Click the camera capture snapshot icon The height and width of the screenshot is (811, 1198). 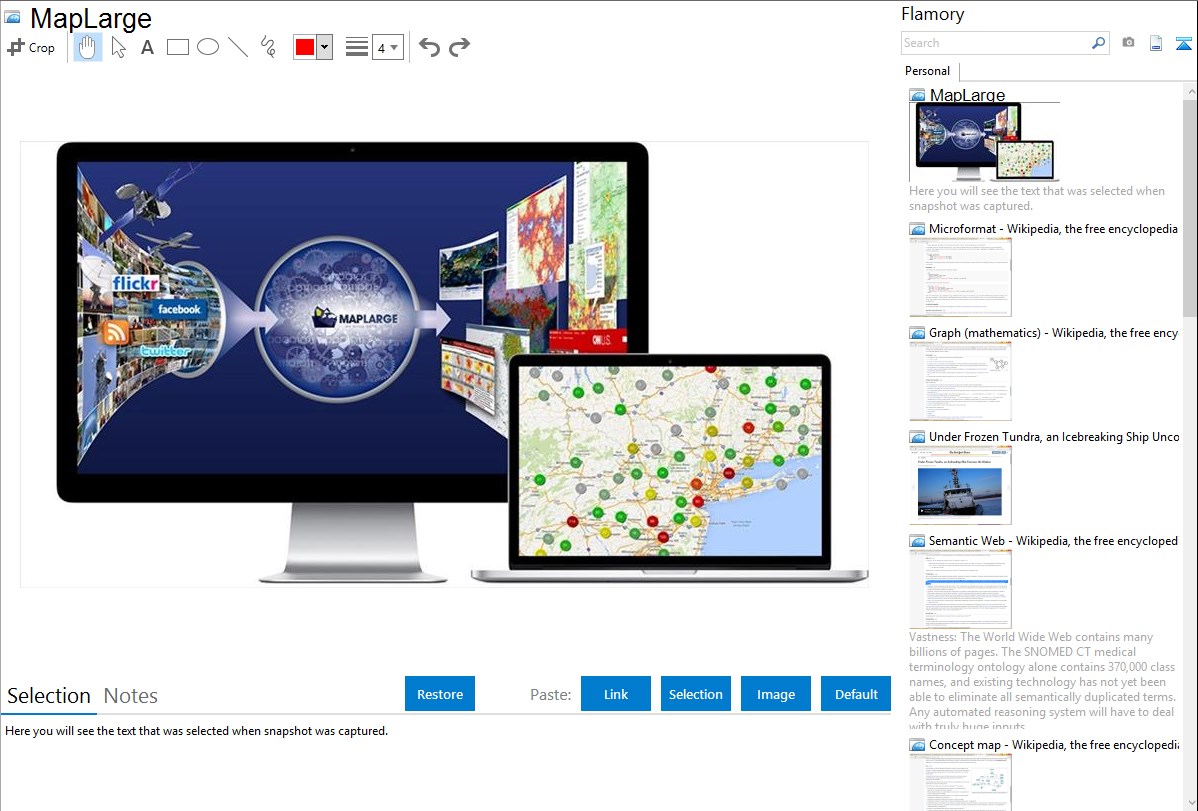click(x=1128, y=43)
